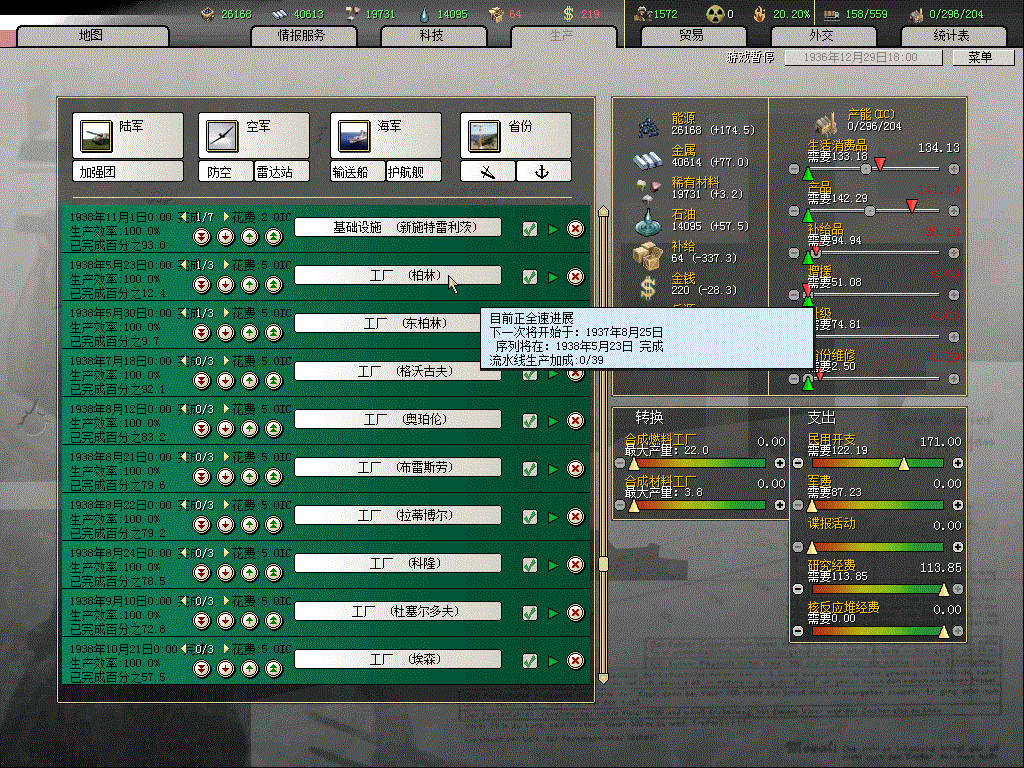Screen dimensions: 1024x768
Task: Switch to the 统计表 tab
Action: 953,36
